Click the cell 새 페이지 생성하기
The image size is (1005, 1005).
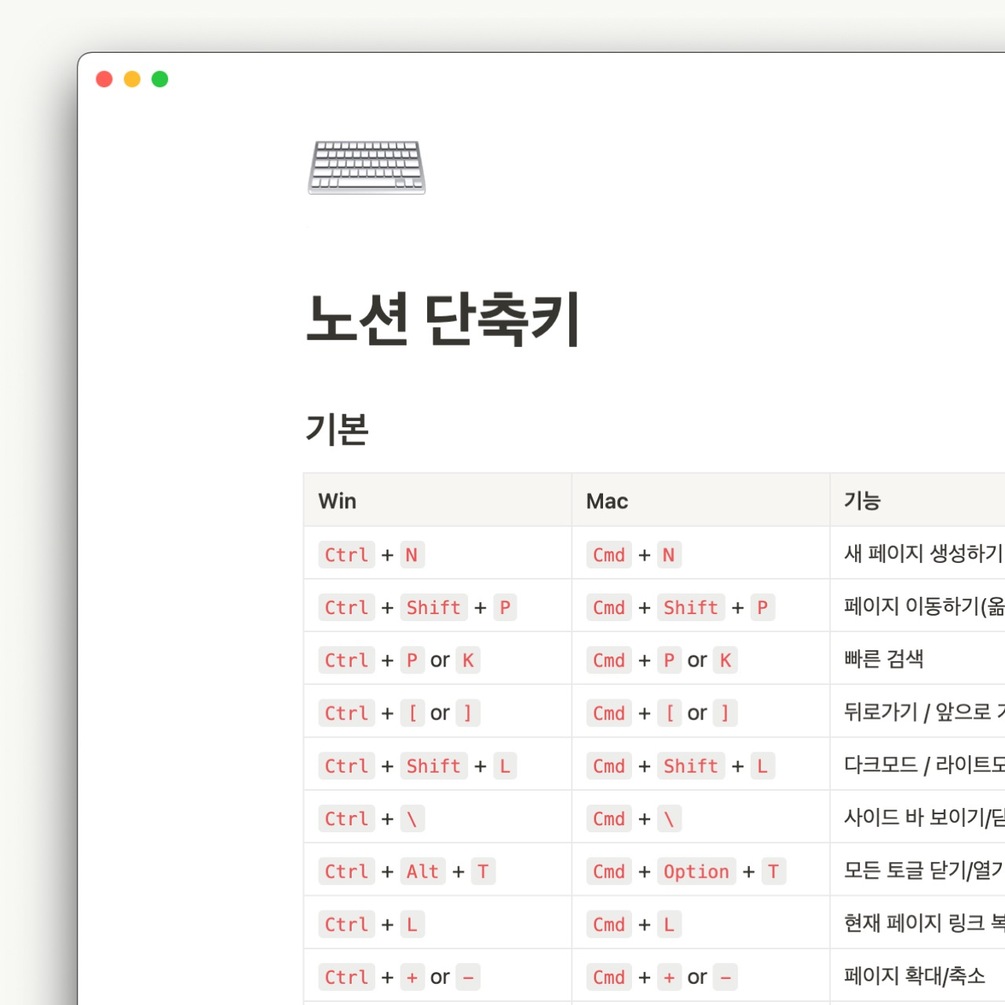click(x=918, y=554)
